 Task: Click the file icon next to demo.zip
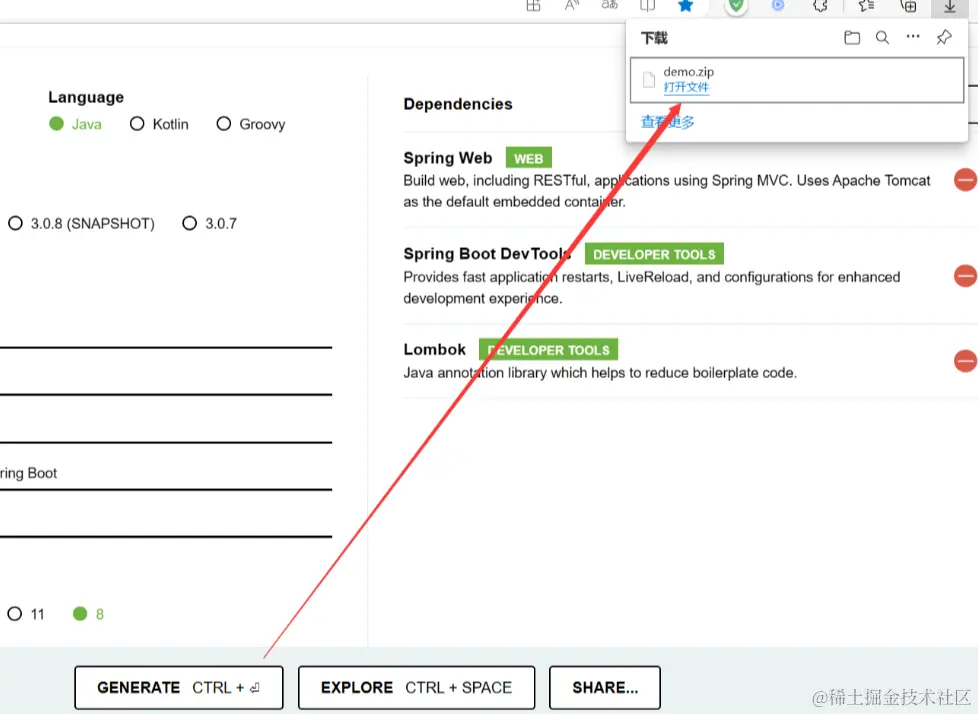coord(649,80)
